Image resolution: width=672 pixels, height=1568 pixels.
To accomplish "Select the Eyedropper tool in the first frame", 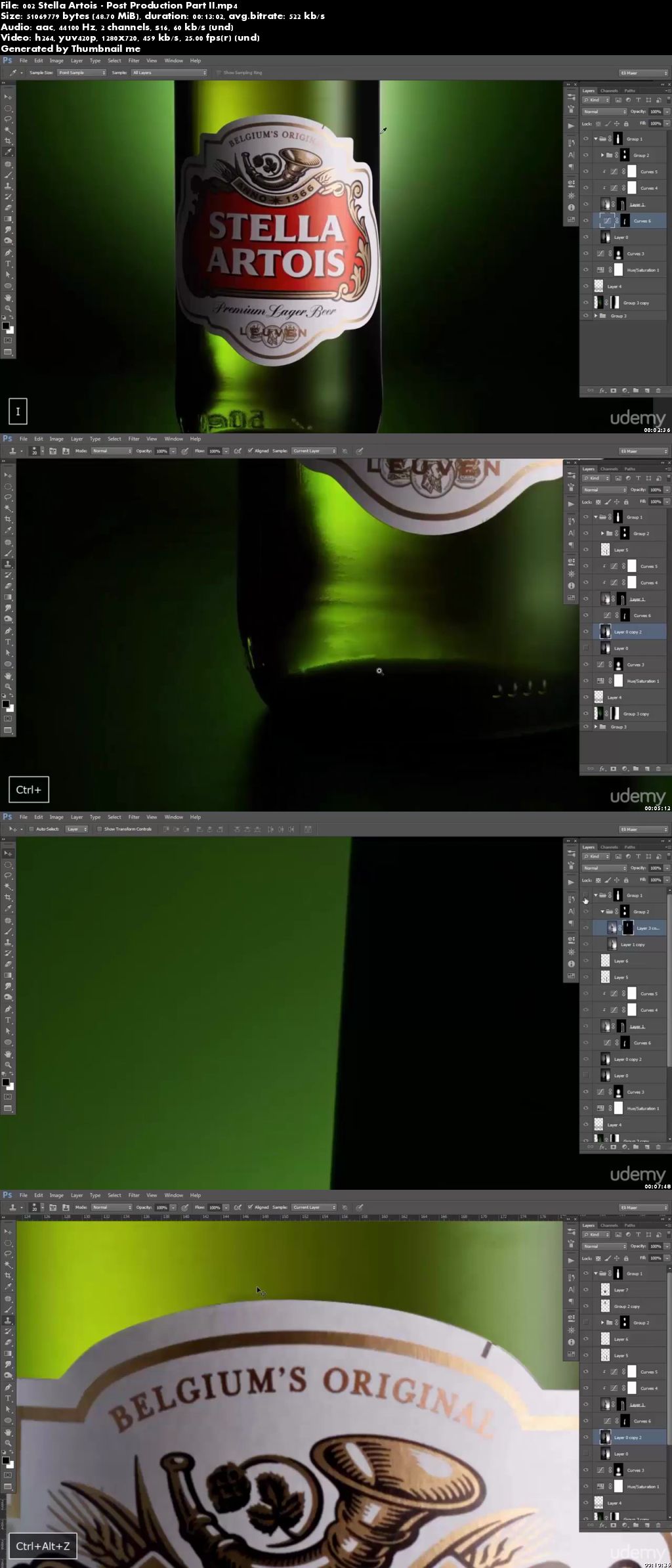I will [9, 152].
